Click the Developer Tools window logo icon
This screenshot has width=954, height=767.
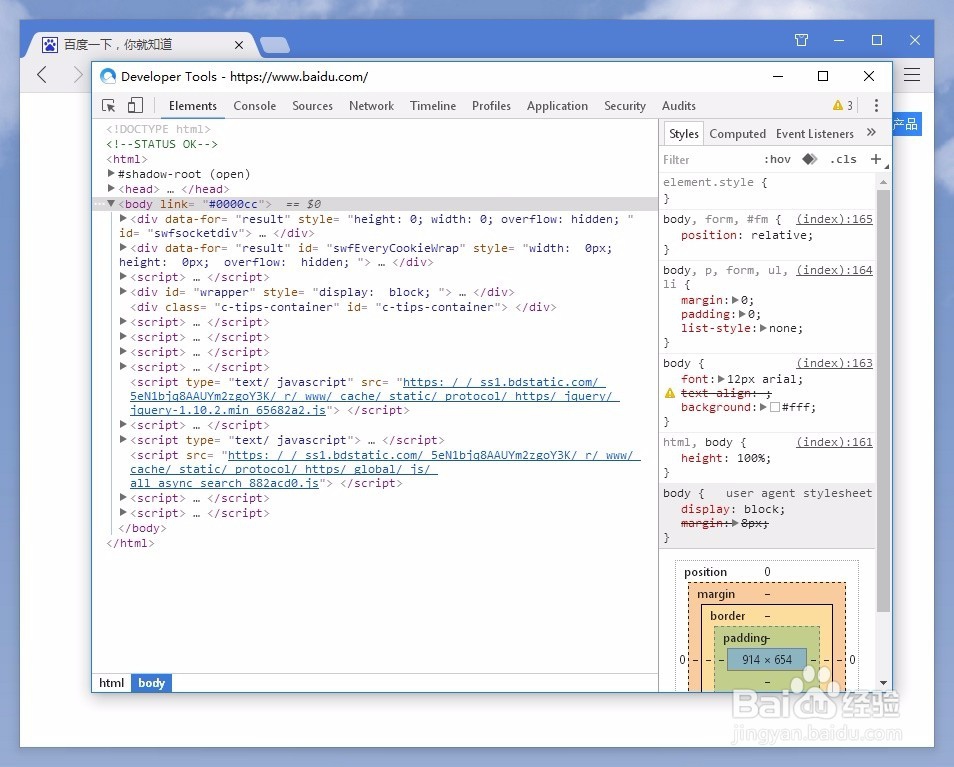point(108,76)
